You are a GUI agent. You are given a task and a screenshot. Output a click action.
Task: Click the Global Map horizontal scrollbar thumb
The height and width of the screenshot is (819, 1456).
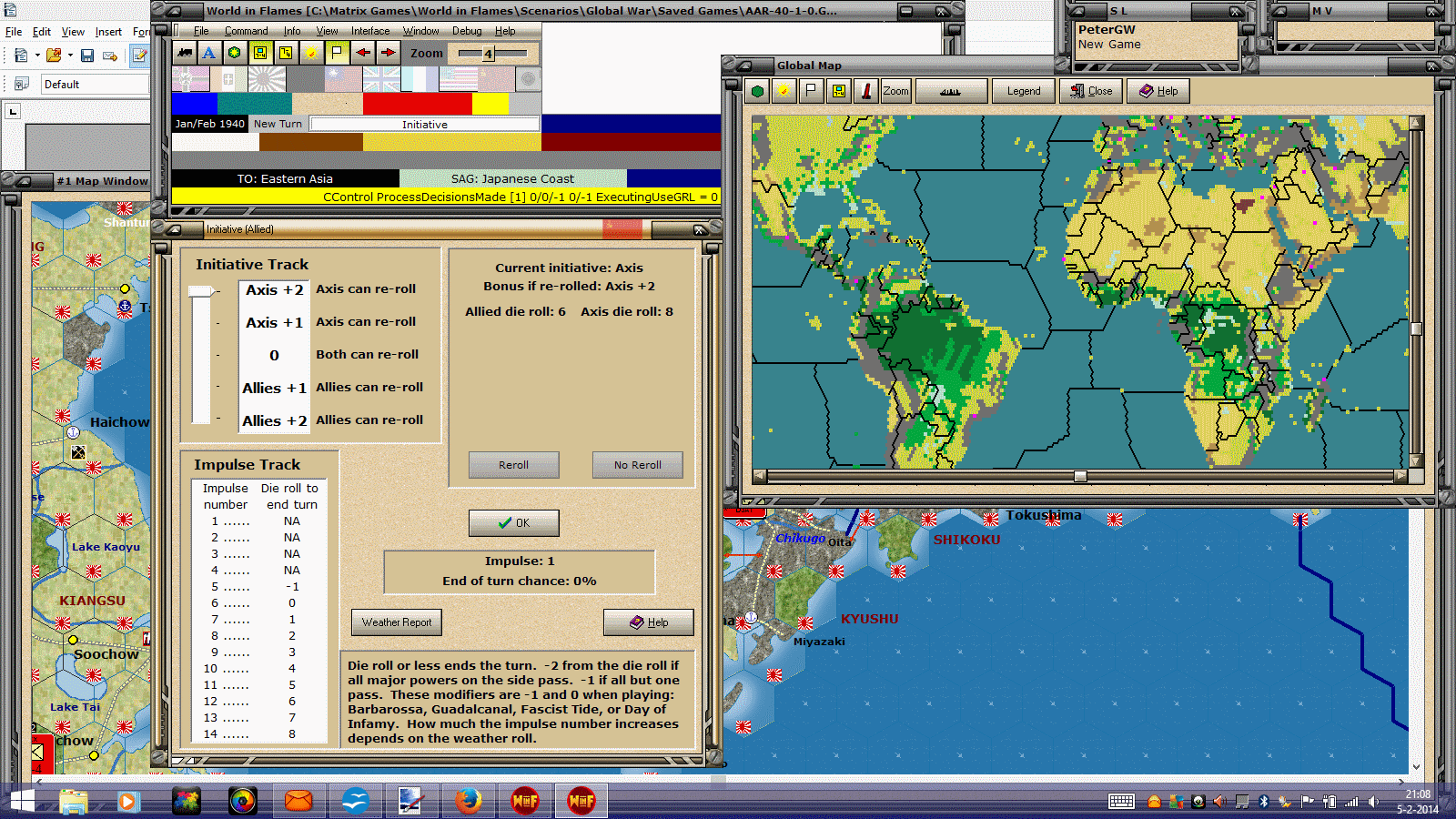pos(1080,476)
